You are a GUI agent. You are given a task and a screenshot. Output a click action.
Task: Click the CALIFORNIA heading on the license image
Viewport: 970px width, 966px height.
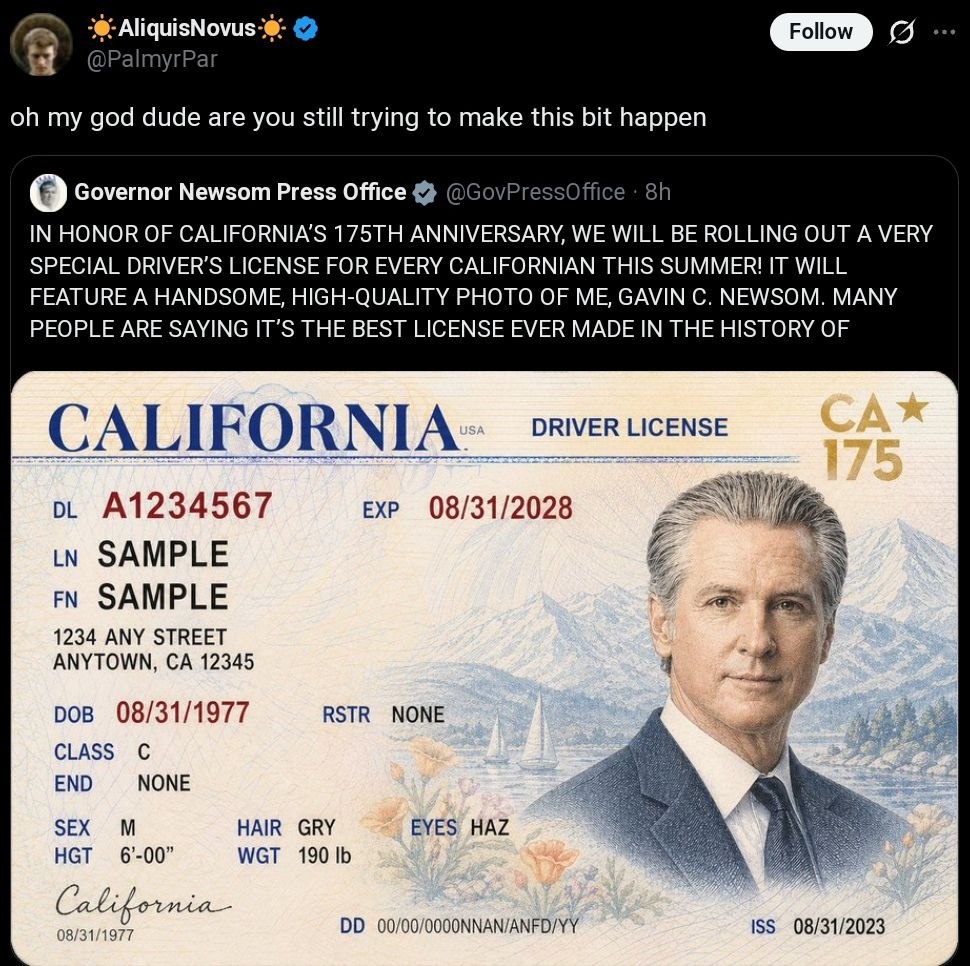(257, 427)
